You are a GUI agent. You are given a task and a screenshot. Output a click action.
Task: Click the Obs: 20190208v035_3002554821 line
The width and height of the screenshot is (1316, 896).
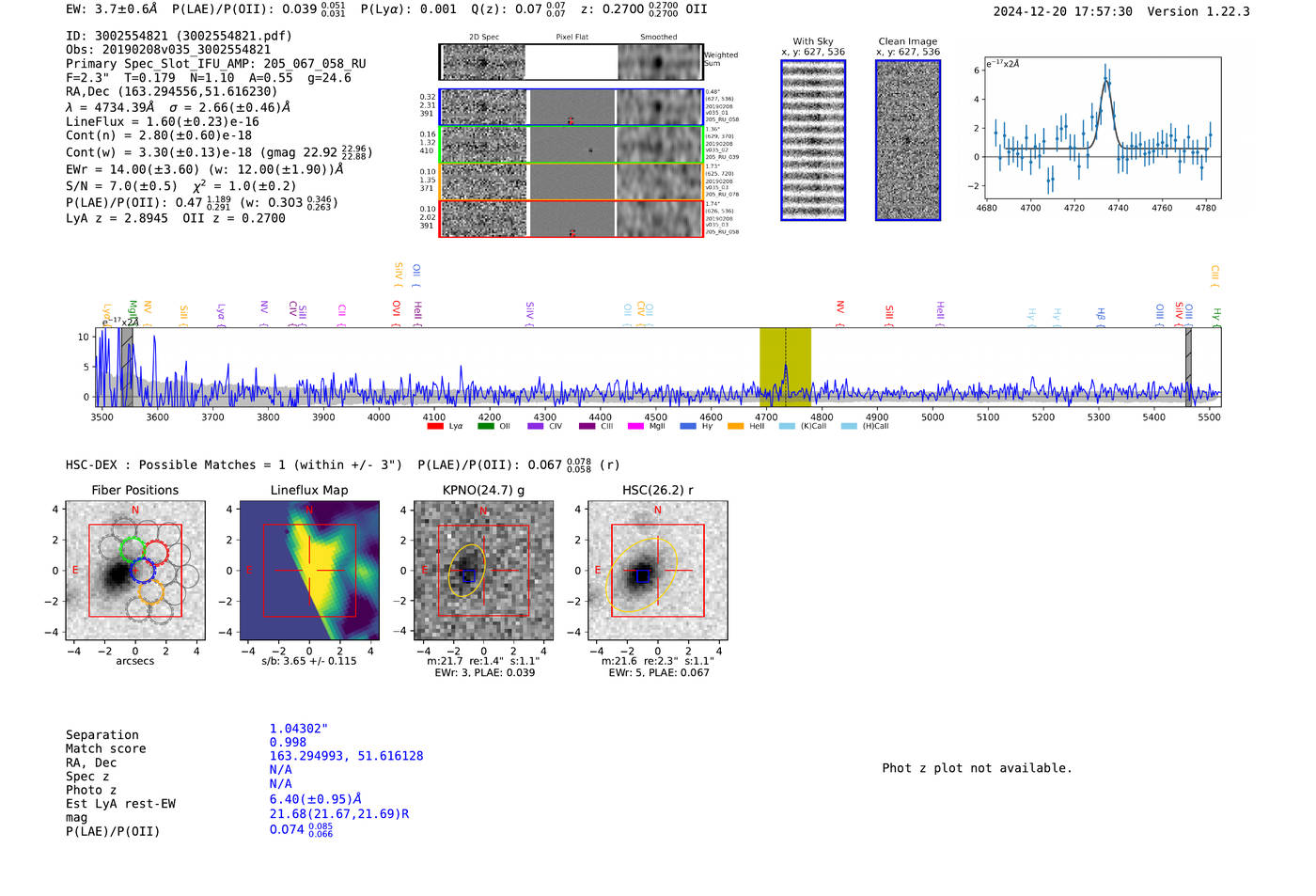click(168, 50)
